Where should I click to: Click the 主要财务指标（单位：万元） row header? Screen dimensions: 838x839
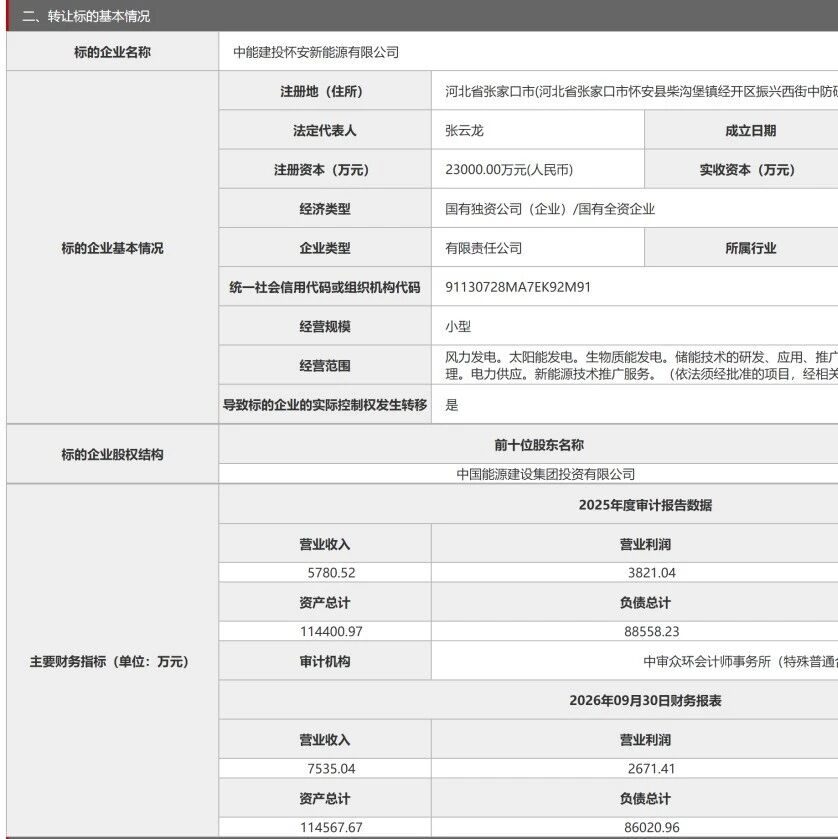click(x=110, y=661)
